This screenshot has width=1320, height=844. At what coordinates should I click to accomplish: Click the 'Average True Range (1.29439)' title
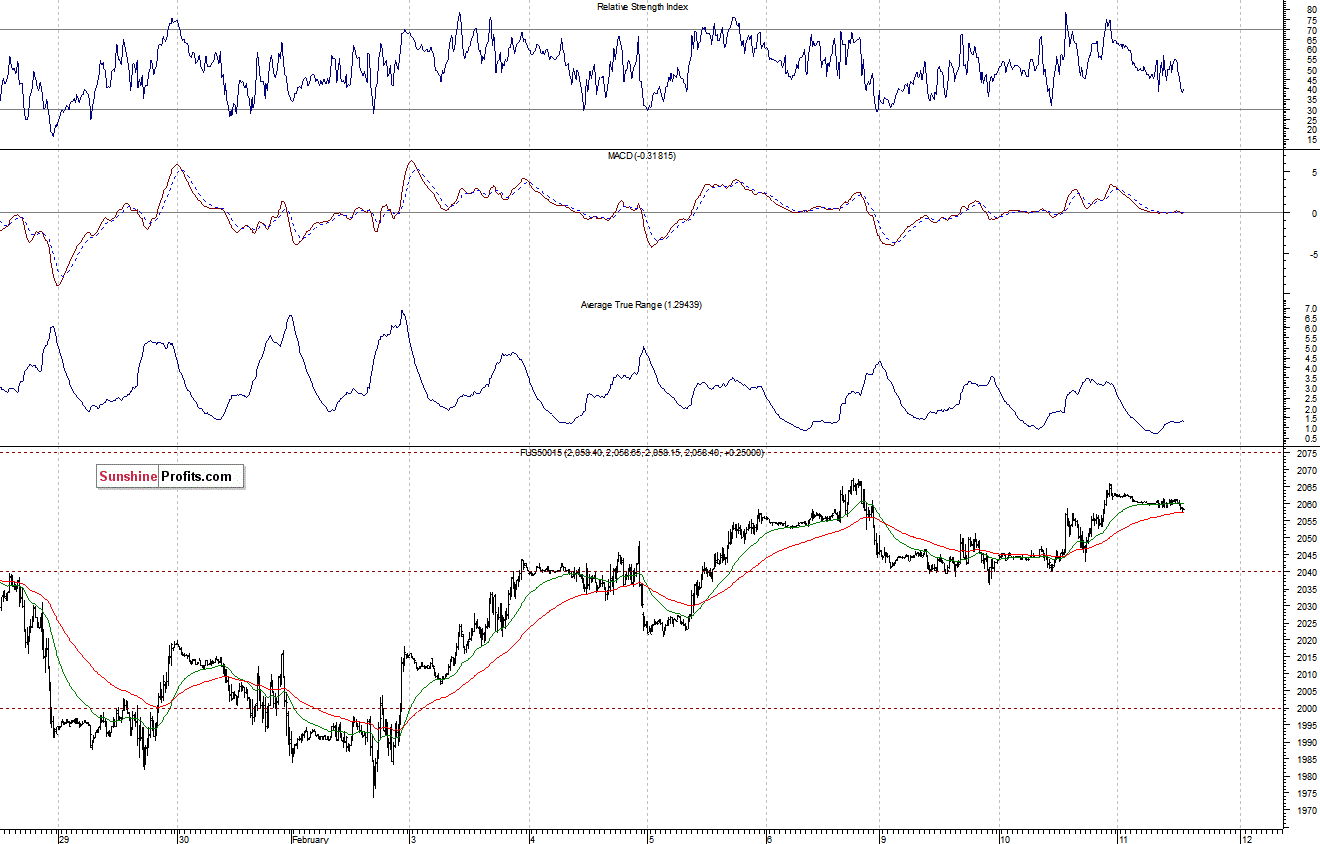pyautogui.click(x=641, y=304)
